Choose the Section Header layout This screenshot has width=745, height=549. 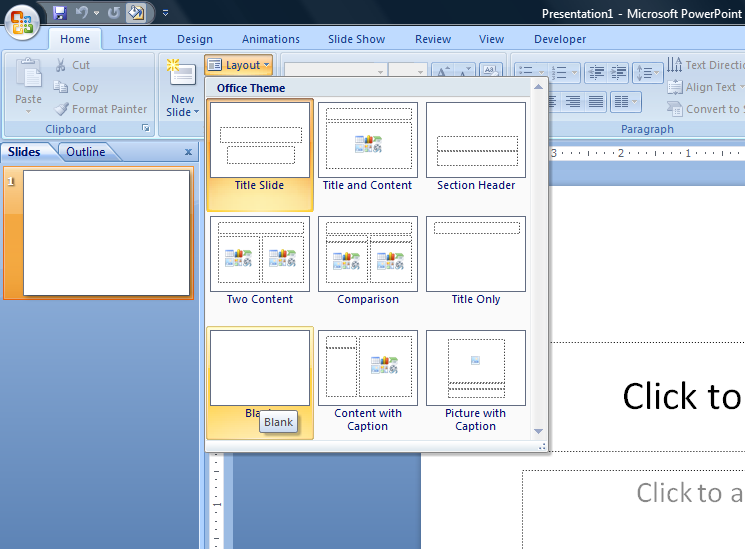(x=476, y=148)
